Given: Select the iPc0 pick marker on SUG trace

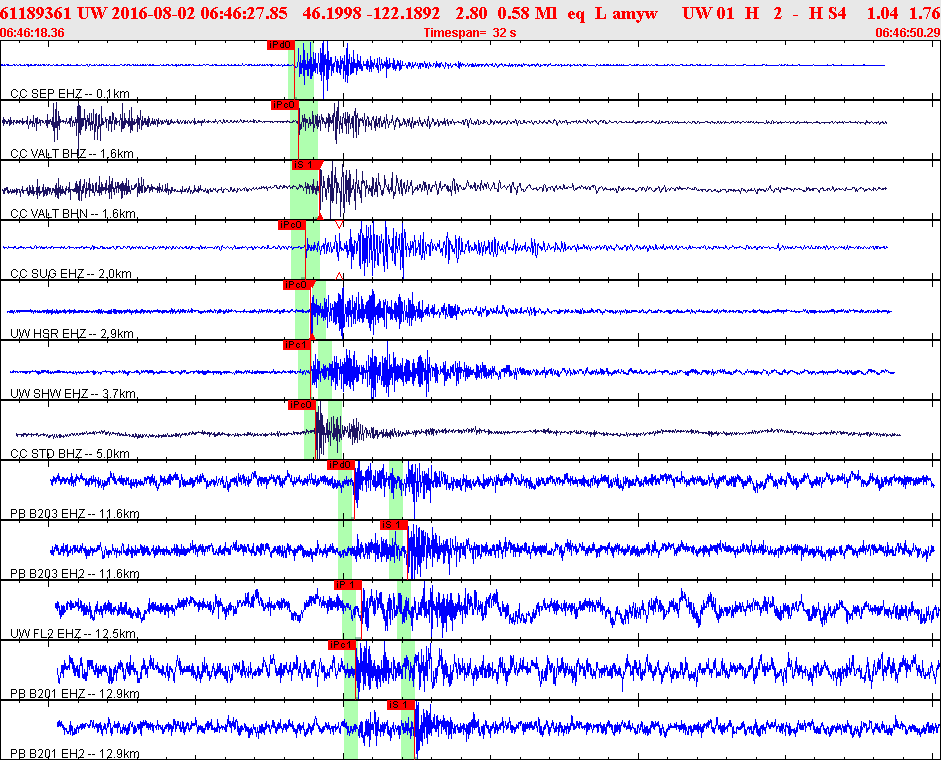Looking at the screenshot, I should (290, 225).
